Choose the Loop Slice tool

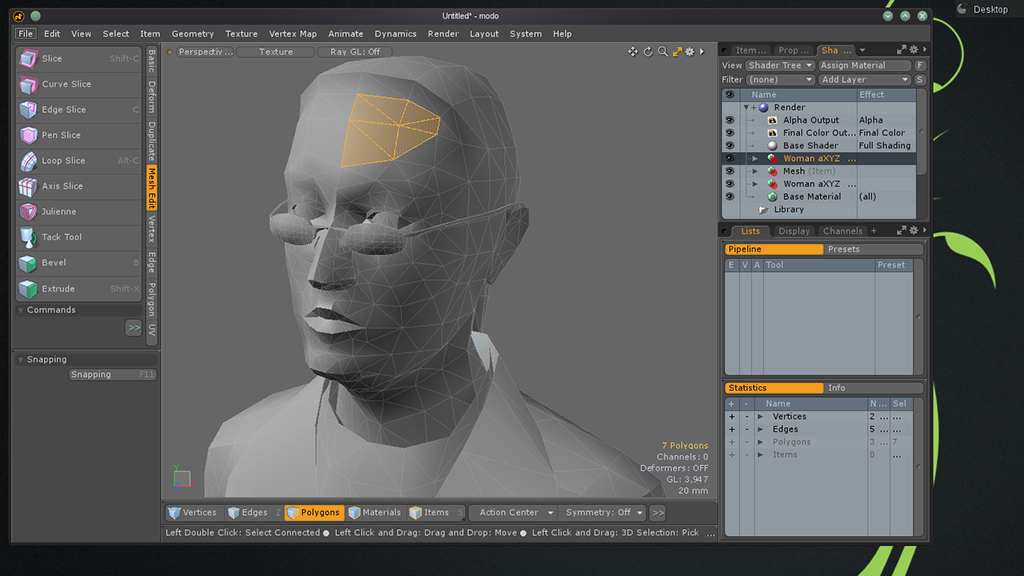point(78,161)
